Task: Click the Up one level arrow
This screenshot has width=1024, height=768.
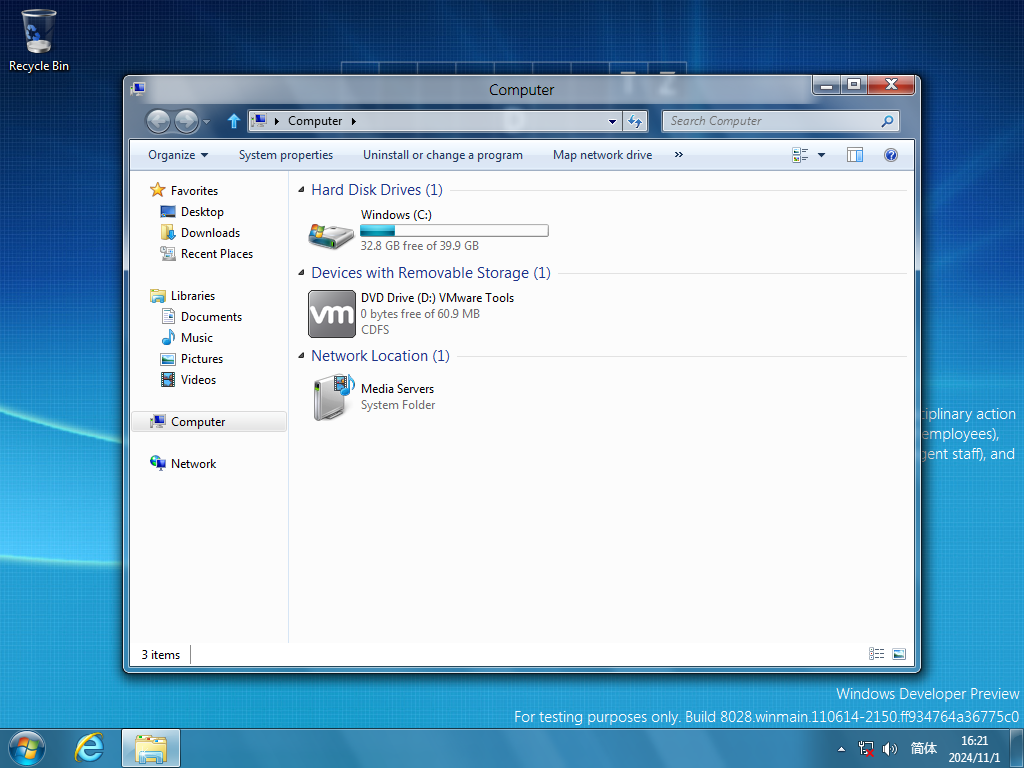Action: point(234,121)
